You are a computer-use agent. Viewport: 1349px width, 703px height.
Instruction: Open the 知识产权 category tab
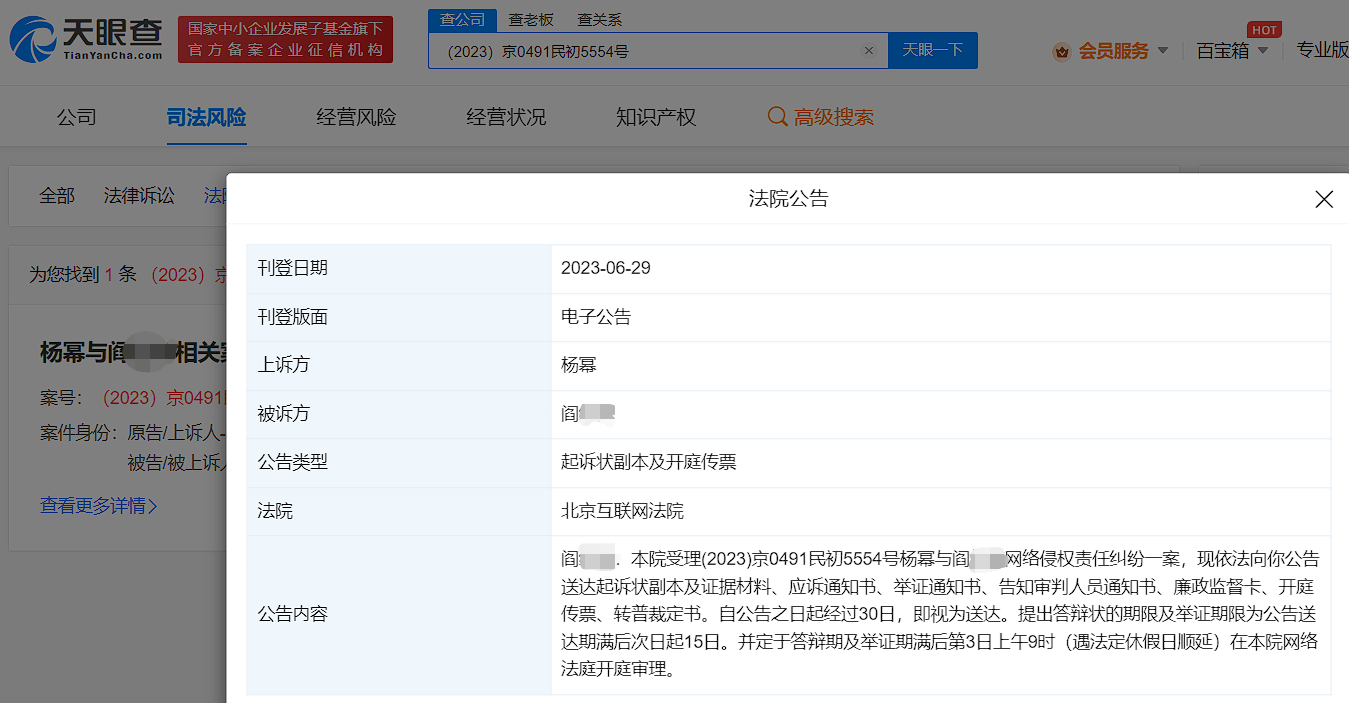[655, 117]
